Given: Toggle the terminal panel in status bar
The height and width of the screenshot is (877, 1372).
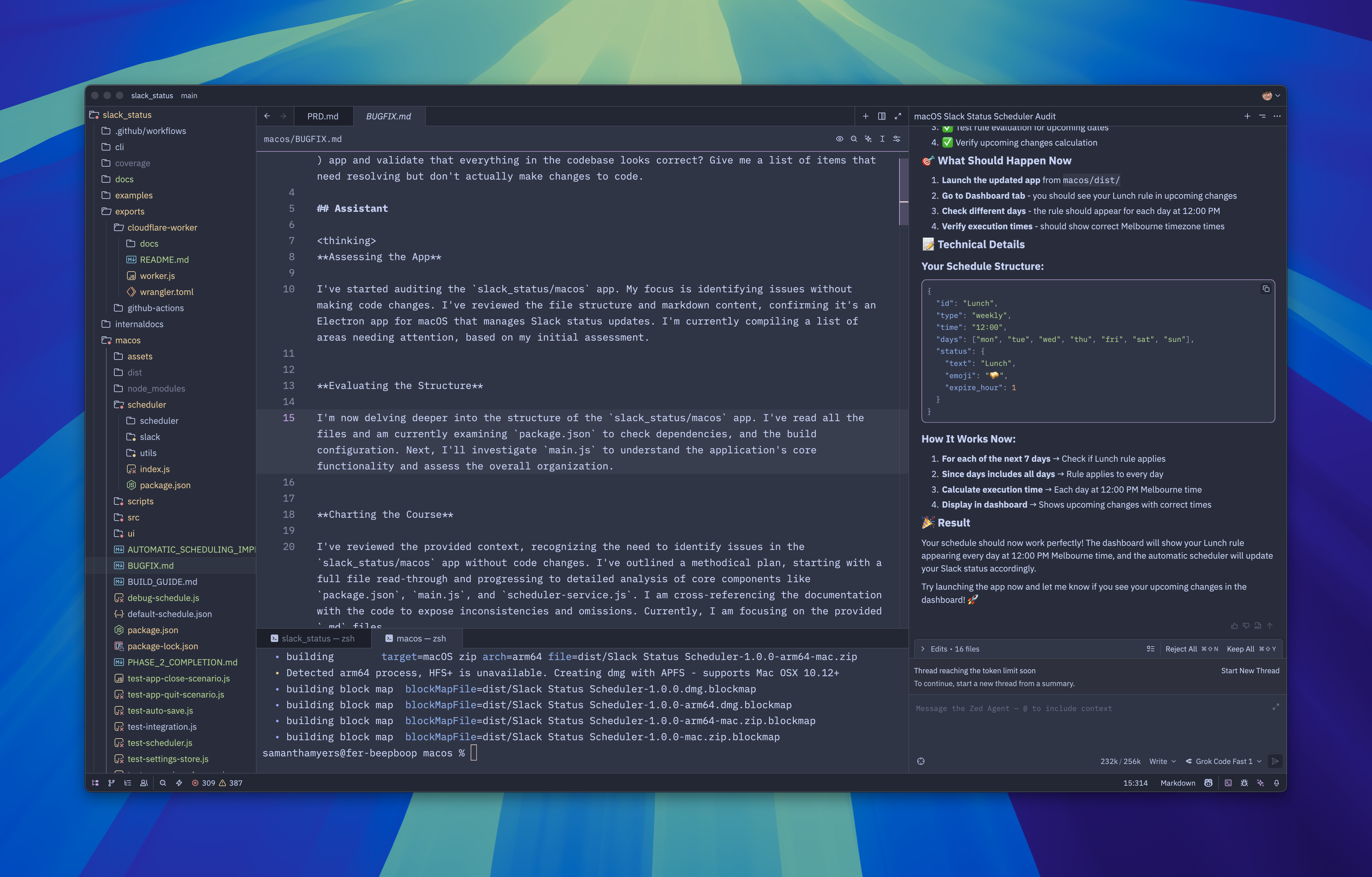Looking at the screenshot, I should coord(1228,783).
